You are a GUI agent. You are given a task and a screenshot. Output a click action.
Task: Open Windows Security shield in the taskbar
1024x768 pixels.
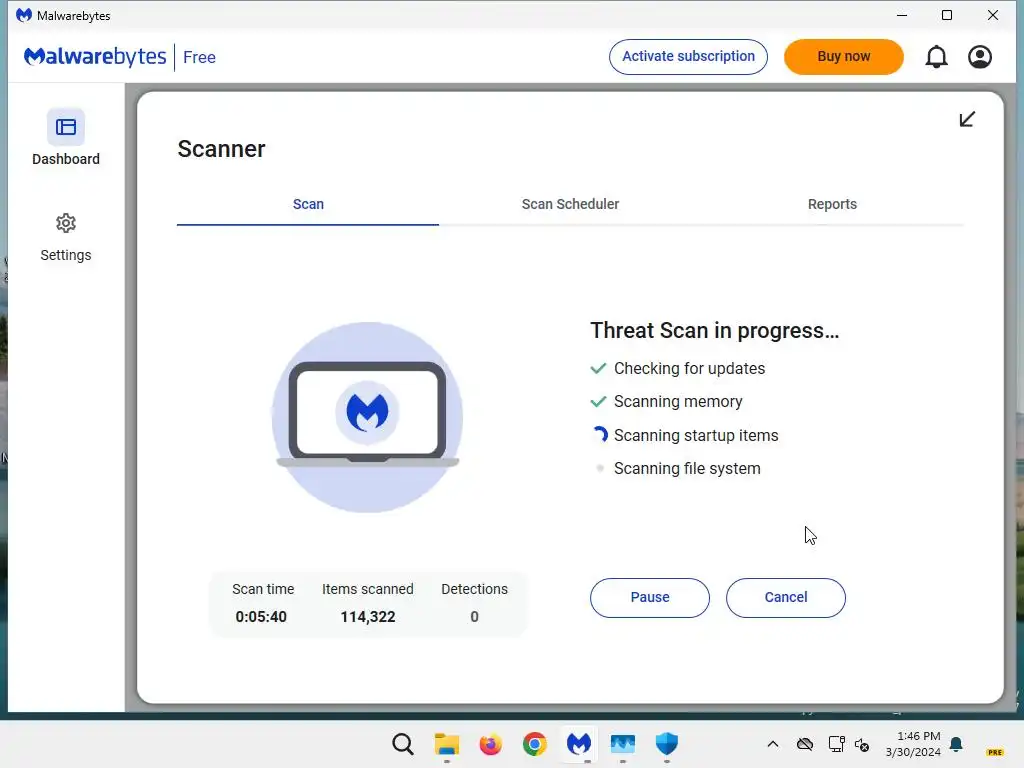tap(666, 744)
